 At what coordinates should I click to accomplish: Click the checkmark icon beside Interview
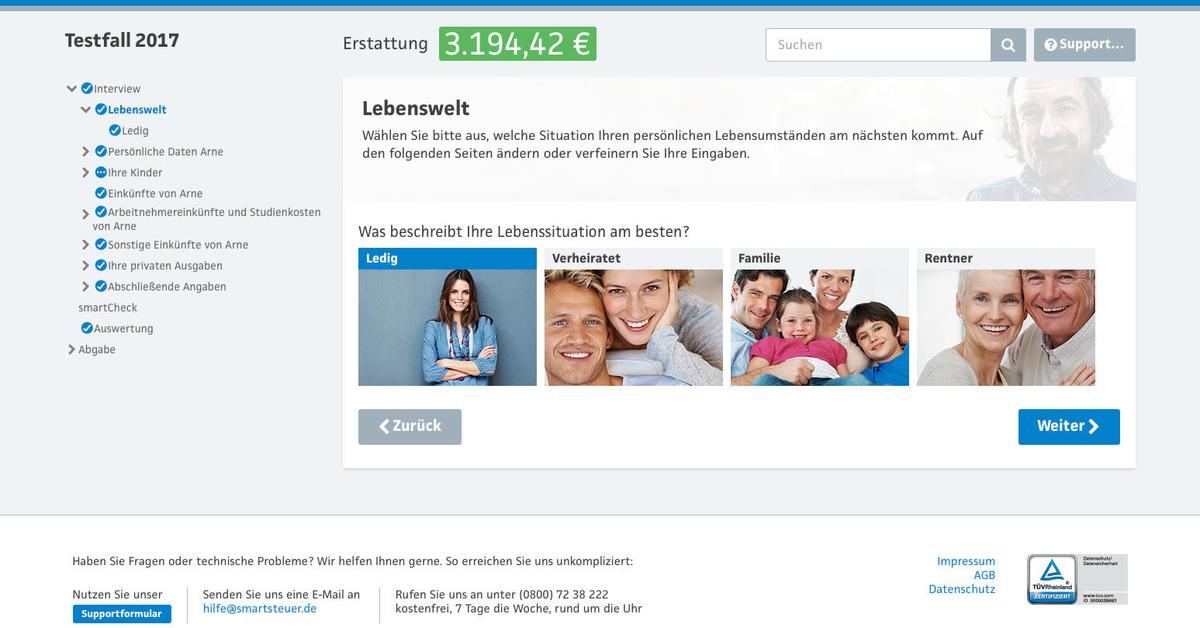click(x=87, y=89)
